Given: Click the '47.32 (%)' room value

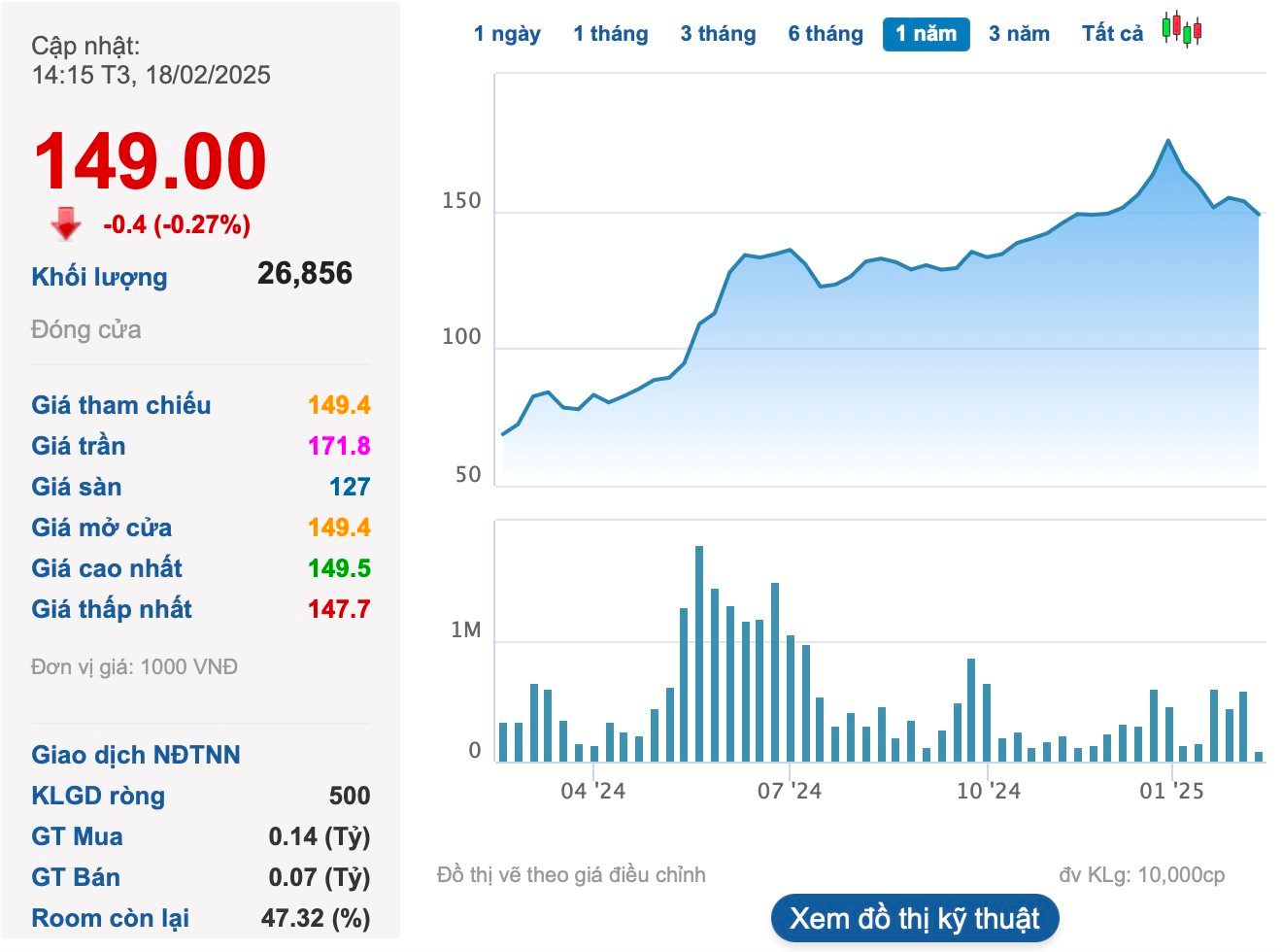Looking at the screenshot, I should 316,918.
